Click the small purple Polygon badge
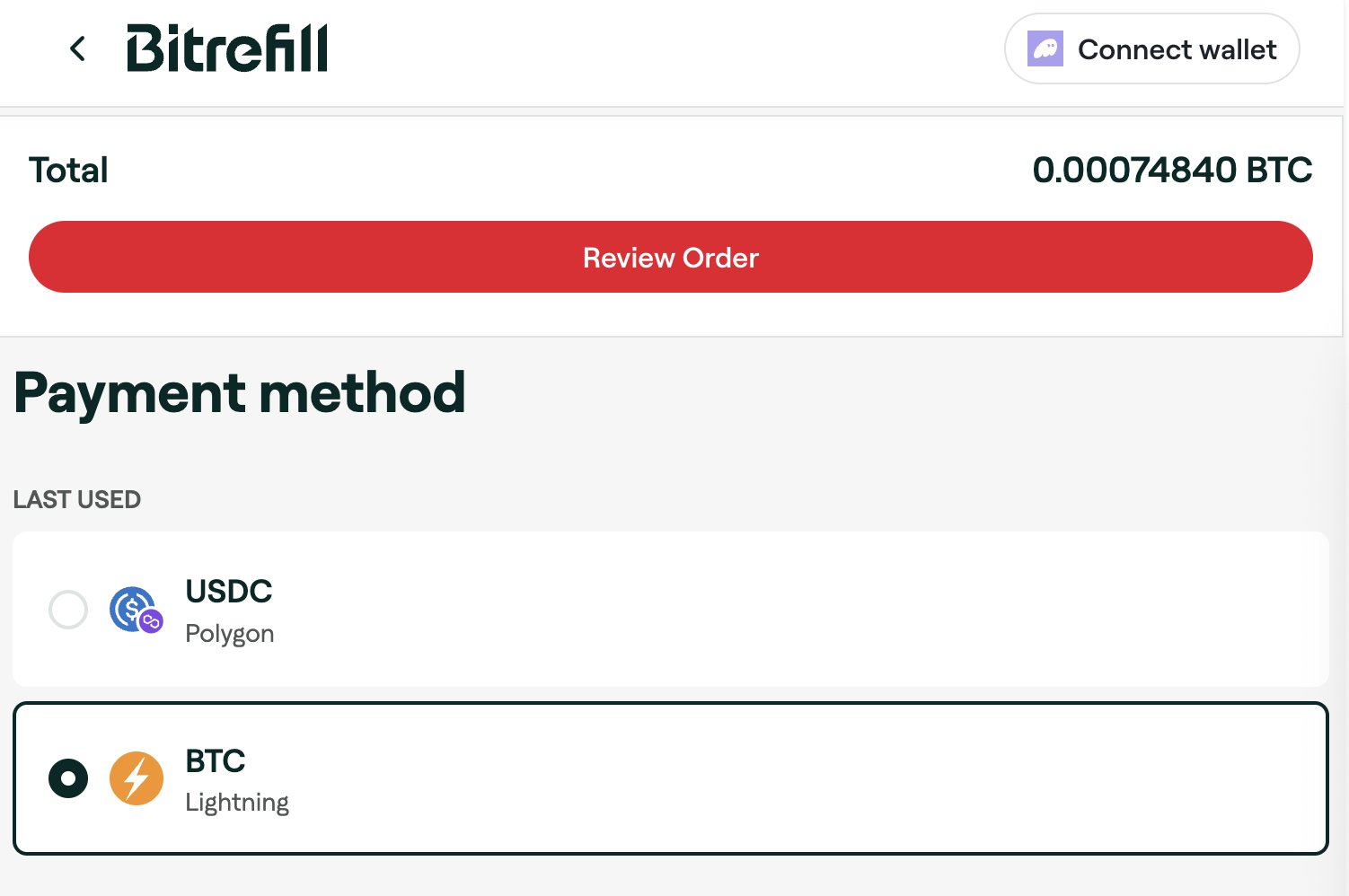Viewport: 1349px width, 896px height. [152, 621]
